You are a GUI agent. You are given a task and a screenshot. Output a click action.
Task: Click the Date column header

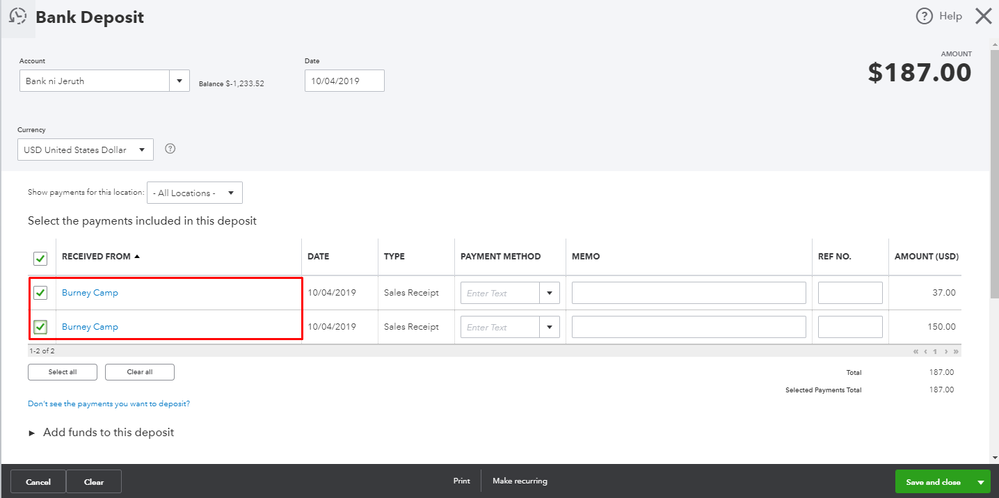coord(318,257)
